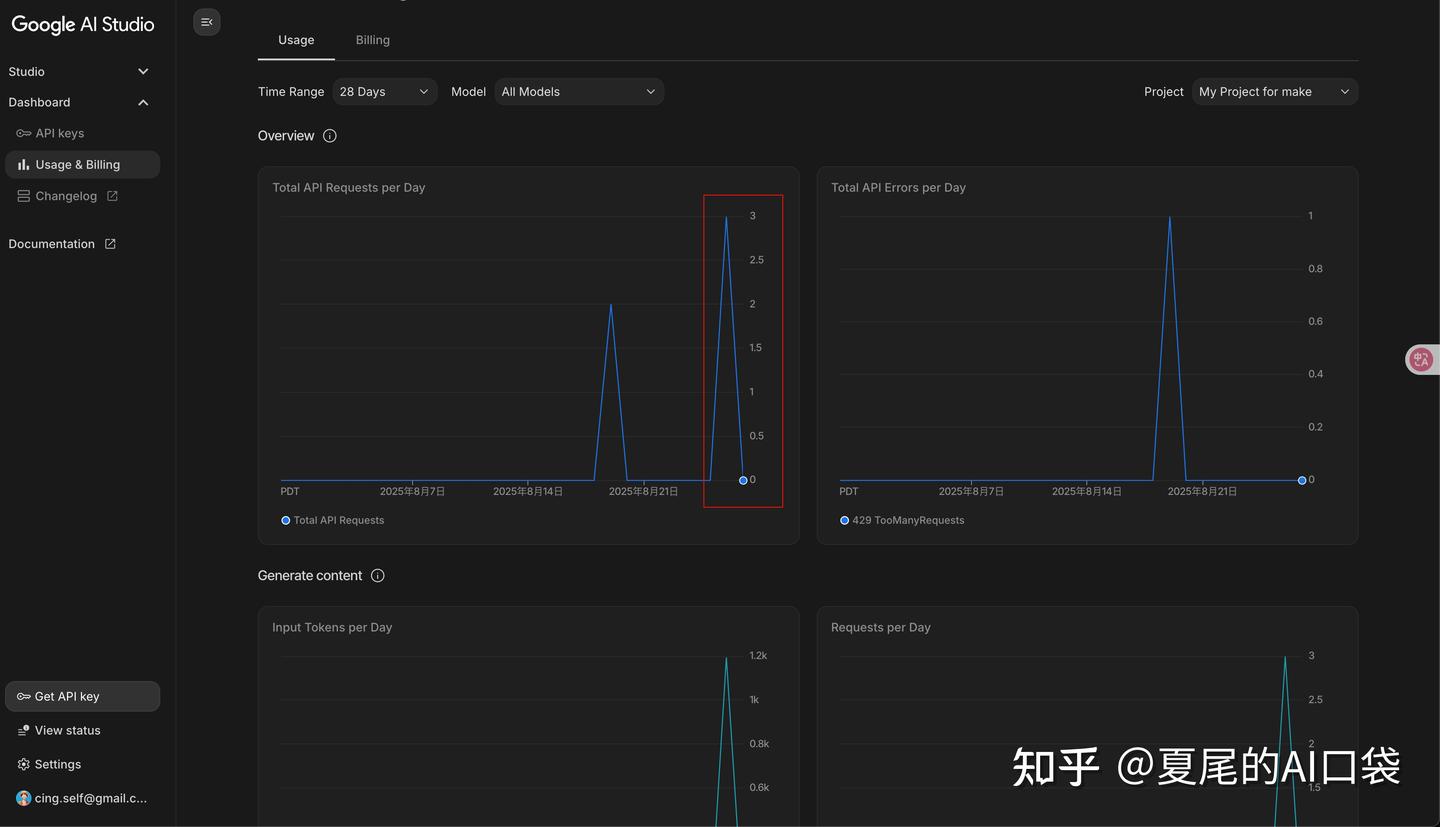This screenshot has width=1440, height=827.
Task: Click the info icon next to Overview
Action: pyautogui.click(x=330, y=136)
